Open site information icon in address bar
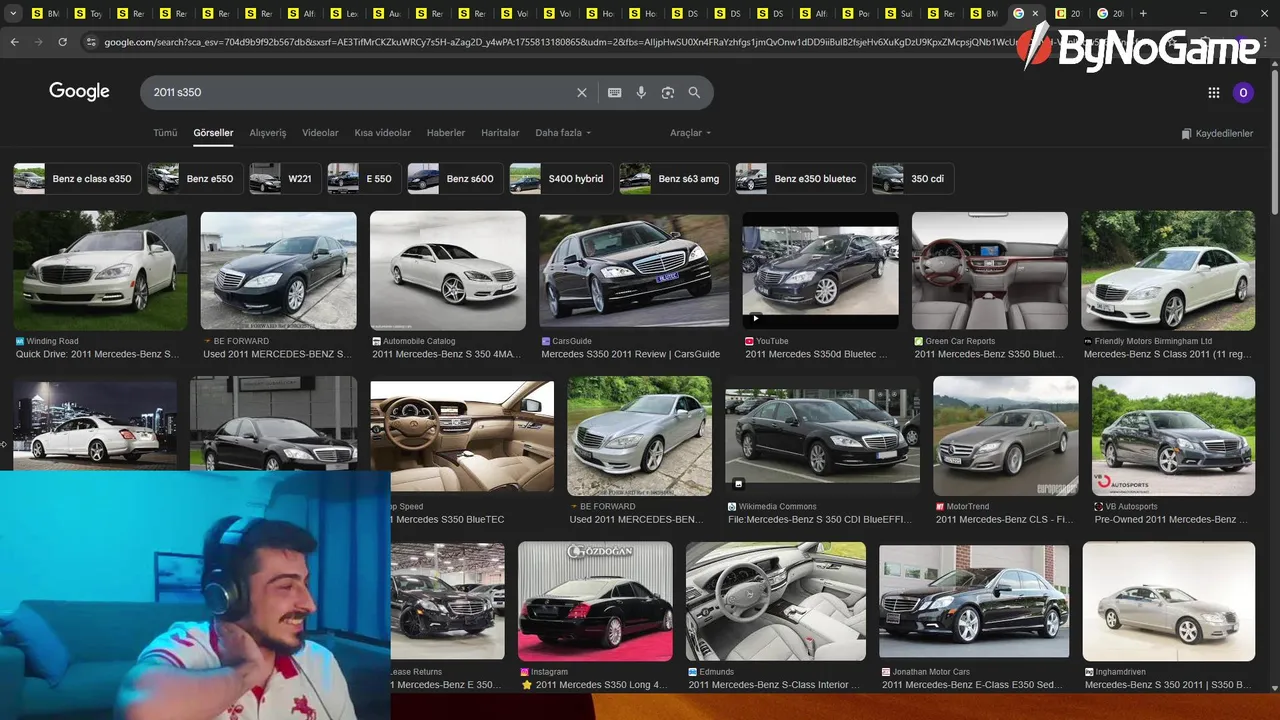Image resolution: width=1280 pixels, height=720 pixels. click(91, 42)
